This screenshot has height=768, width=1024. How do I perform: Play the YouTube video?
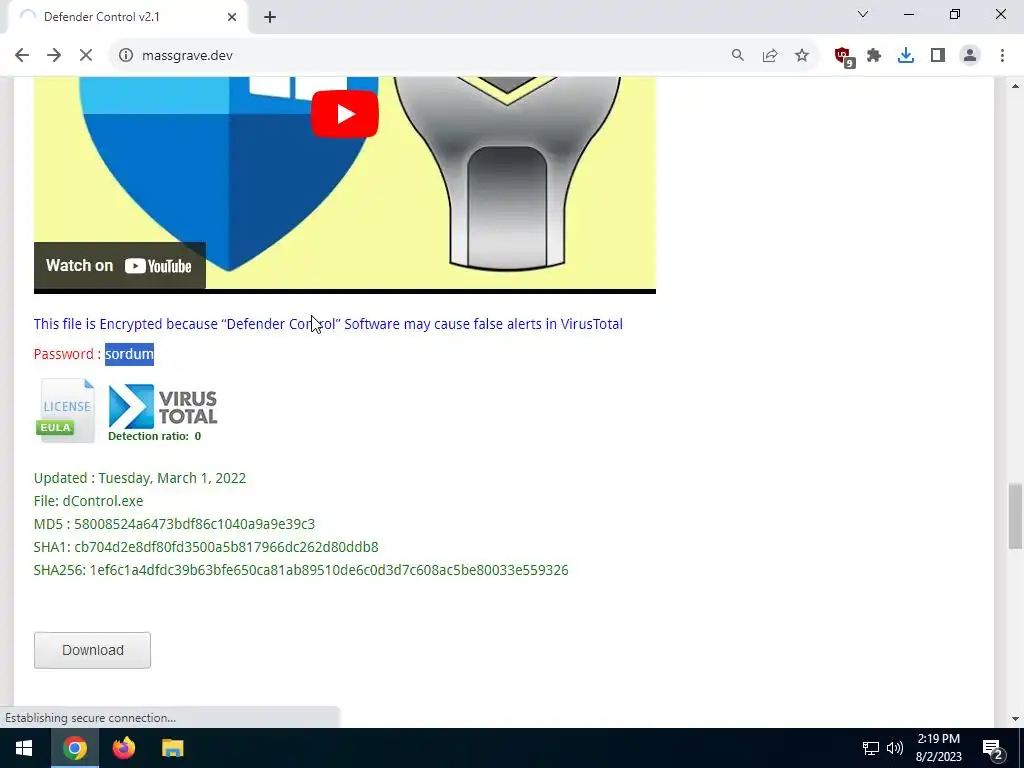345,114
